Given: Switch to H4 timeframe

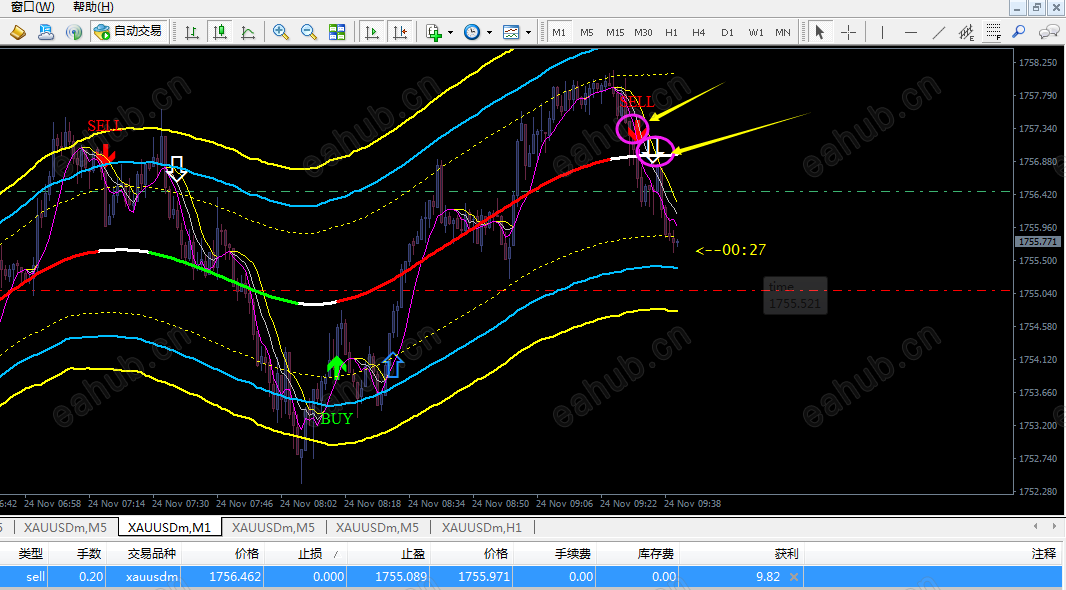Looking at the screenshot, I should [699, 32].
